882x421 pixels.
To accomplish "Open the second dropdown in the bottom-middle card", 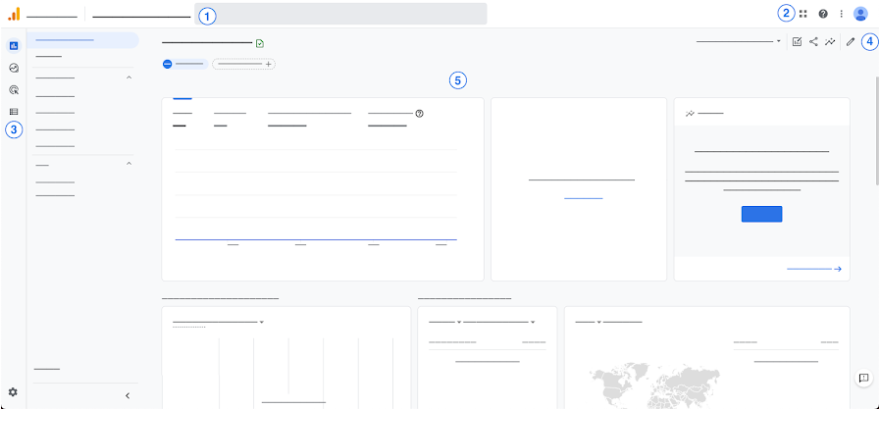I will pyautogui.click(x=533, y=323).
